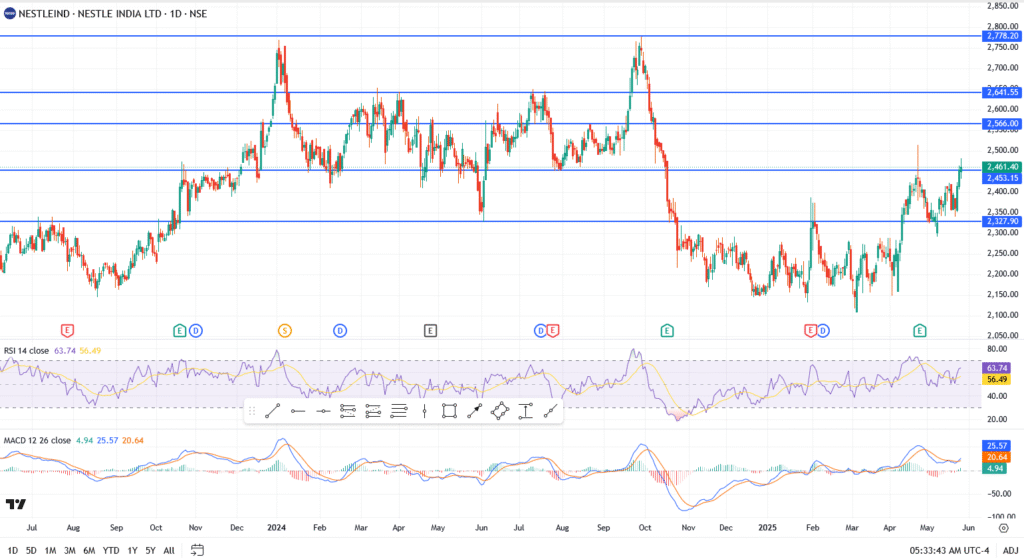Click the RSI value label 63.74 on the axis
The image size is (1024, 559).
(996, 368)
